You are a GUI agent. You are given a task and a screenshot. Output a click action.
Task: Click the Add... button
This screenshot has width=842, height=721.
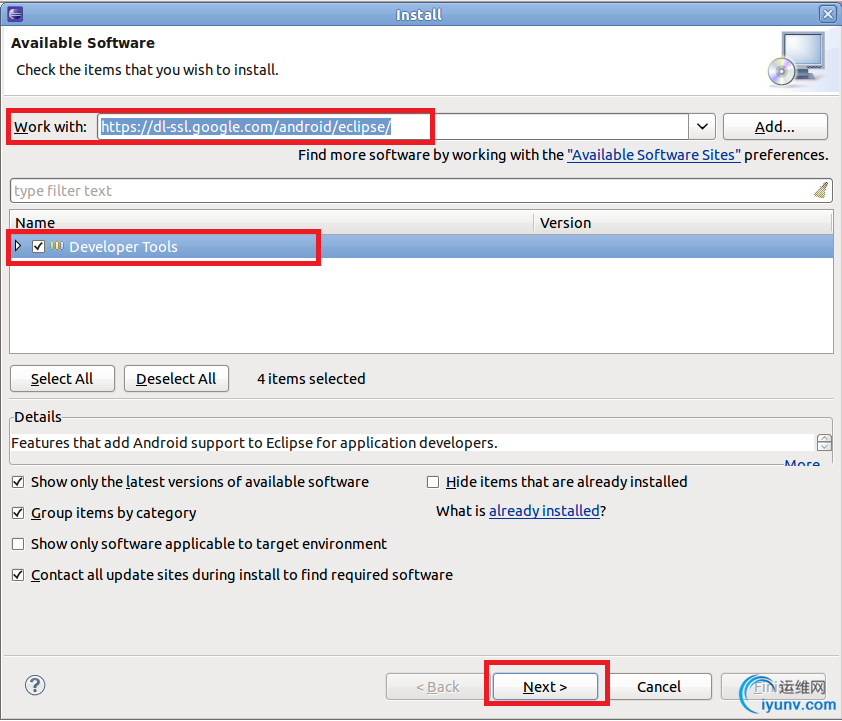point(775,127)
